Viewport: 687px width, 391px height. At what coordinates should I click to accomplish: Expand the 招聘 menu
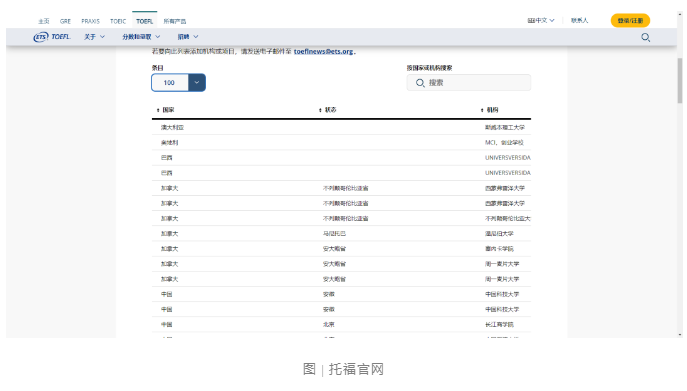pyautogui.click(x=188, y=37)
